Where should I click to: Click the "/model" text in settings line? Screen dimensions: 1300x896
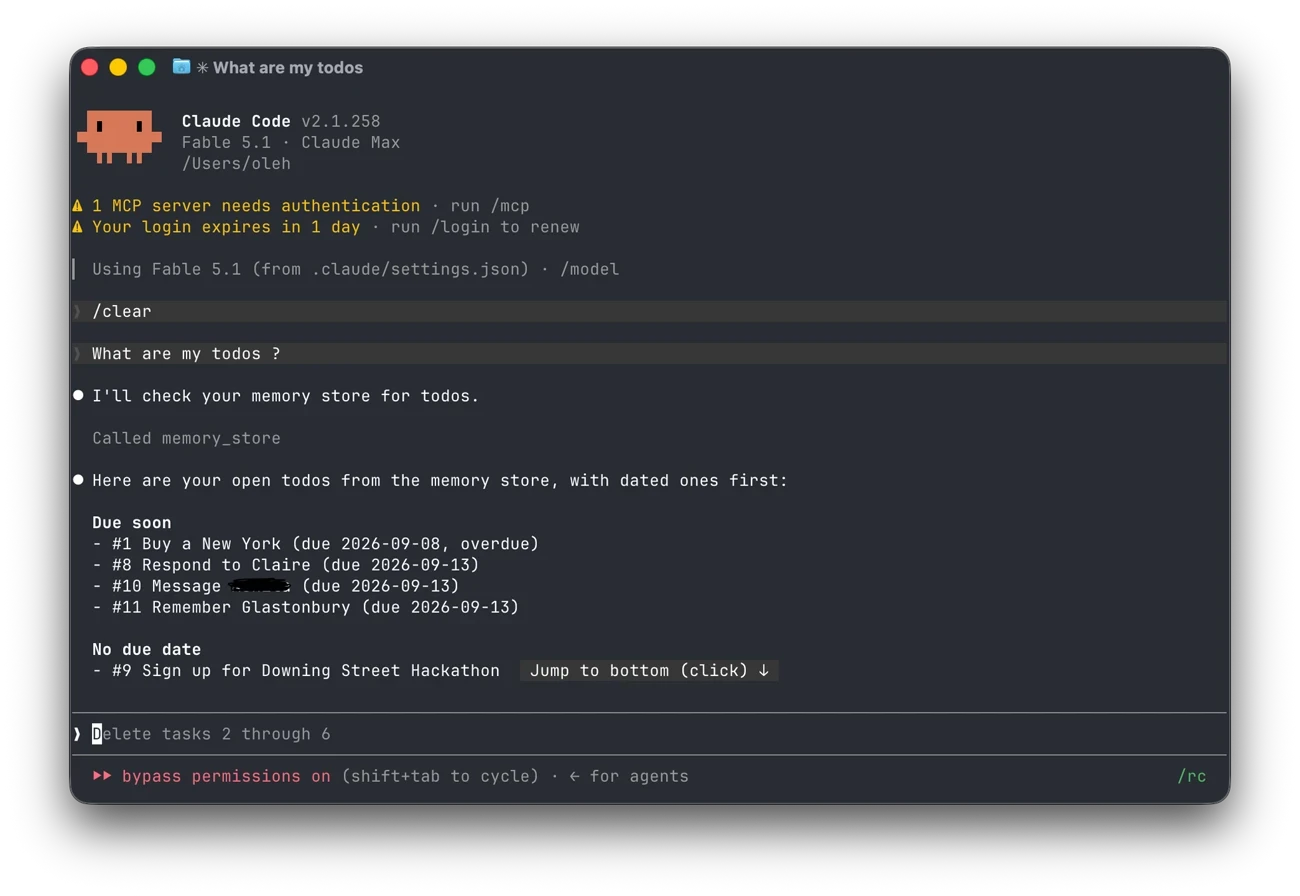pyautogui.click(x=589, y=269)
